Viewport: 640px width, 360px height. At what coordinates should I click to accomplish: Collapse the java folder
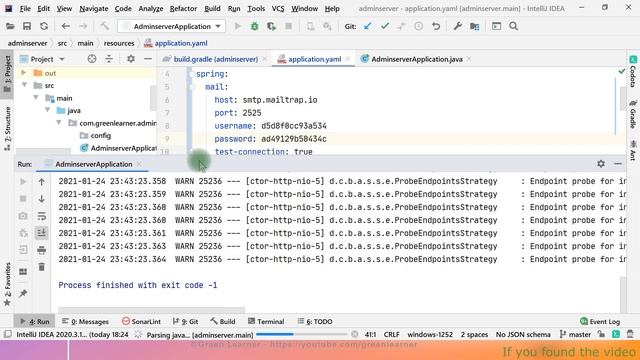pos(47,110)
